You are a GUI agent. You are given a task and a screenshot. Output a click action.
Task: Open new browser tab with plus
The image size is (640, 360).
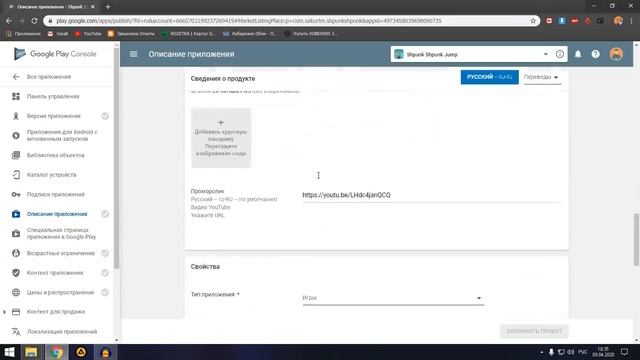pos(108,7)
